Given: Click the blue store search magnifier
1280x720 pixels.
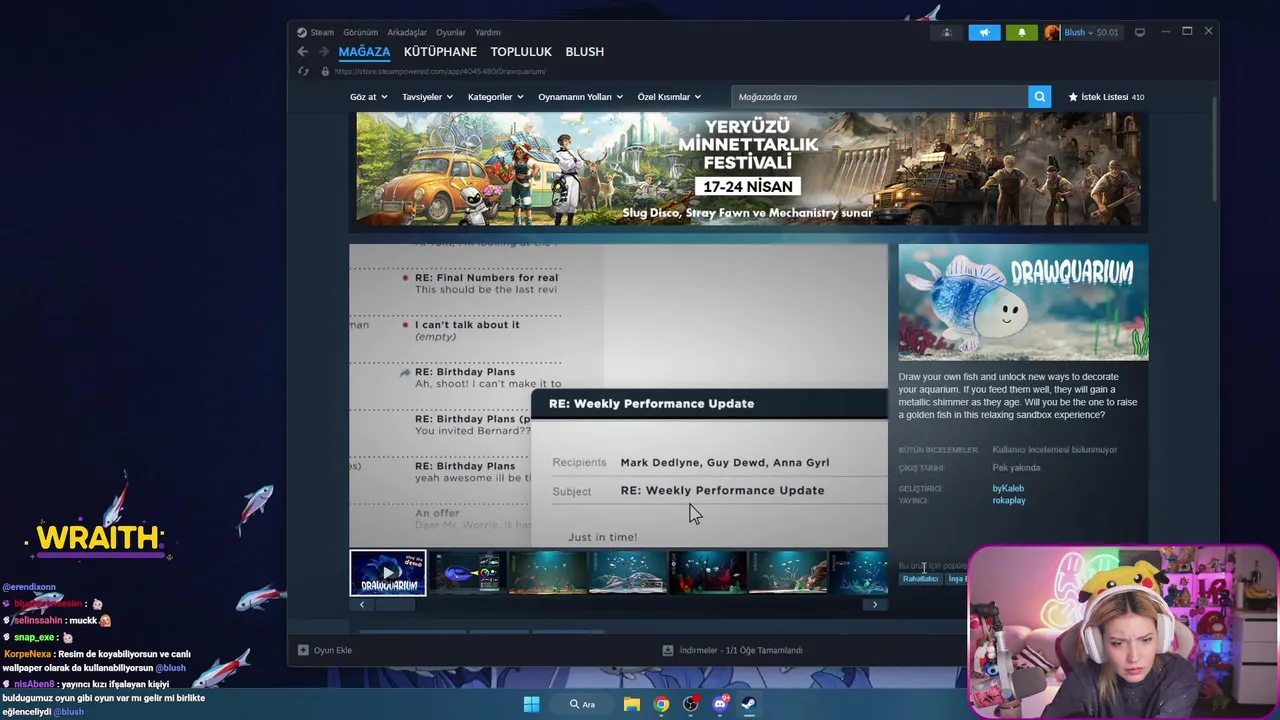Looking at the screenshot, I should point(1040,97).
